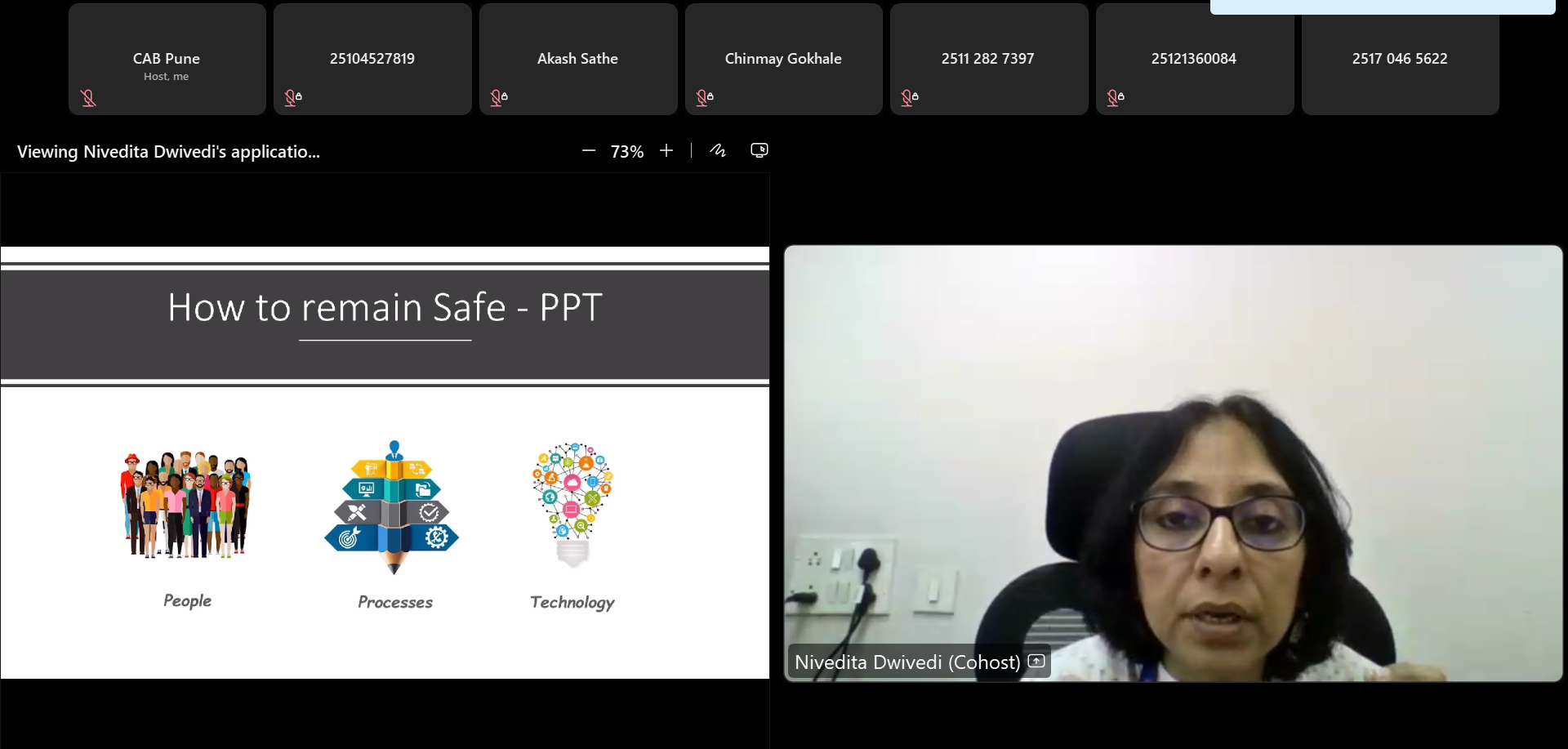Click the sharing icon beside Nivedita Dwivedi's name
This screenshot has width=1568, height=749.
point(1036,662)
